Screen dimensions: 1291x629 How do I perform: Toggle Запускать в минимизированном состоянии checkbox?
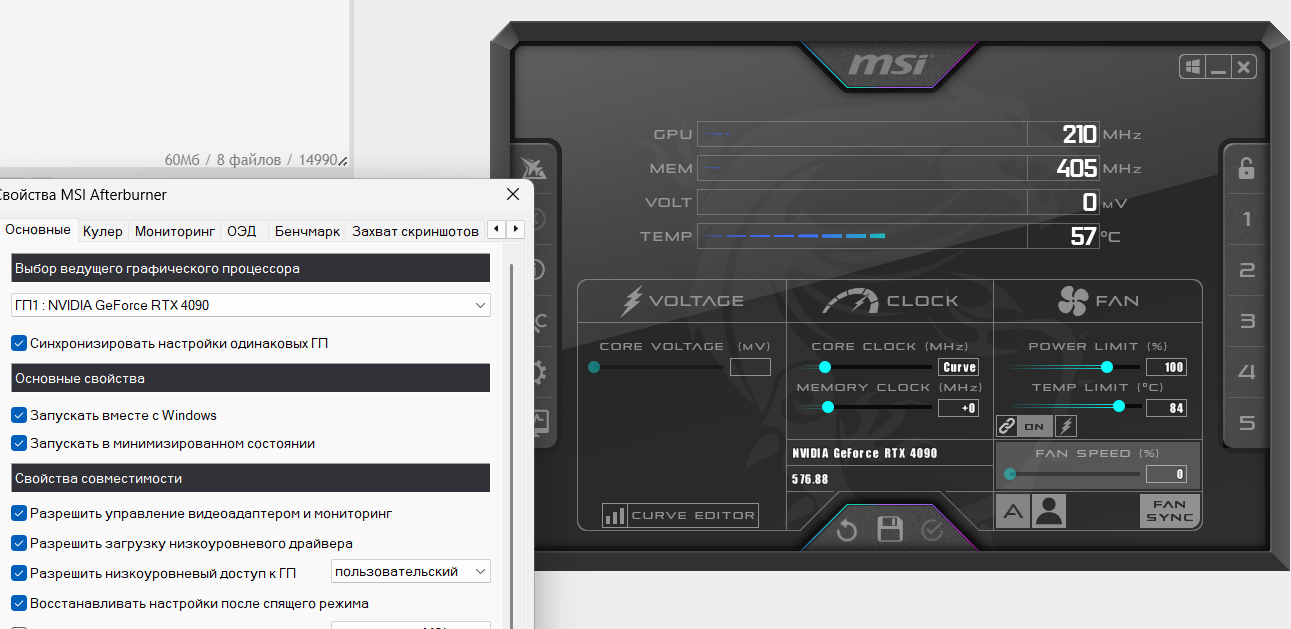19,443
